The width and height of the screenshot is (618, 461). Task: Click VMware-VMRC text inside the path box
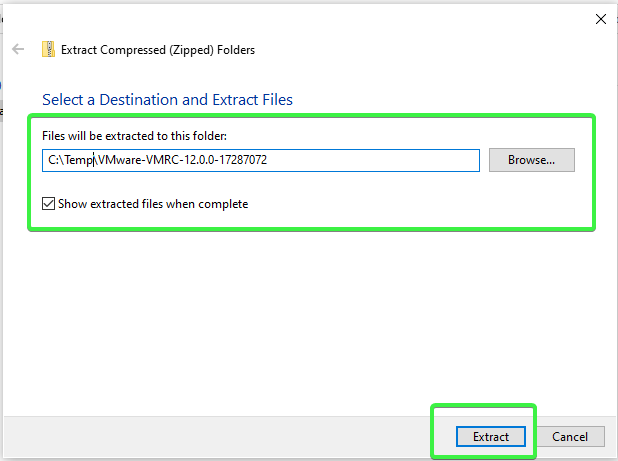click(x=140, y=160)
